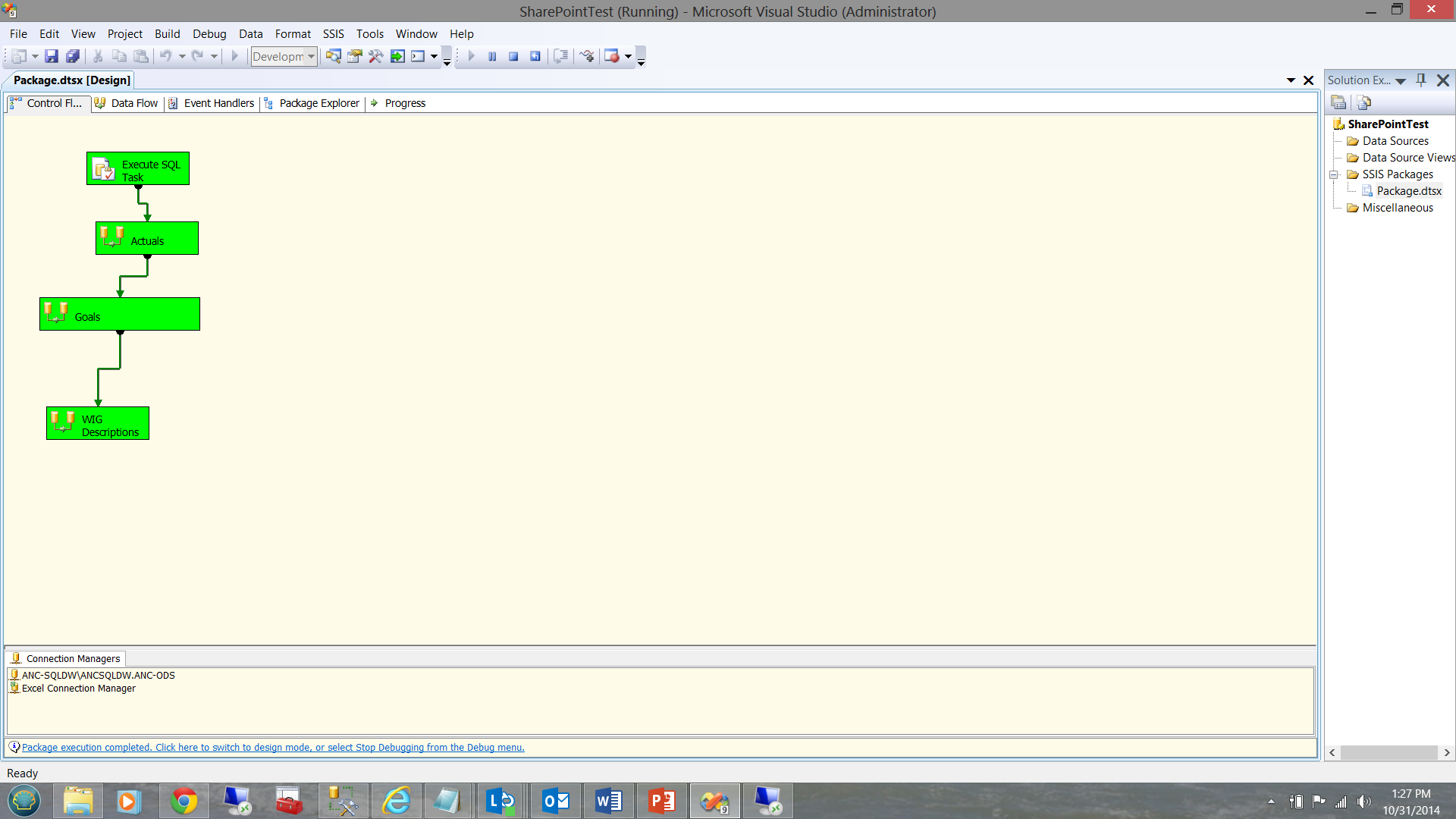Viewport: 1456px width, 819px height.
Task: Click the Save All toolbar icon
Action: pyautogui.click(x=73, y=56)
